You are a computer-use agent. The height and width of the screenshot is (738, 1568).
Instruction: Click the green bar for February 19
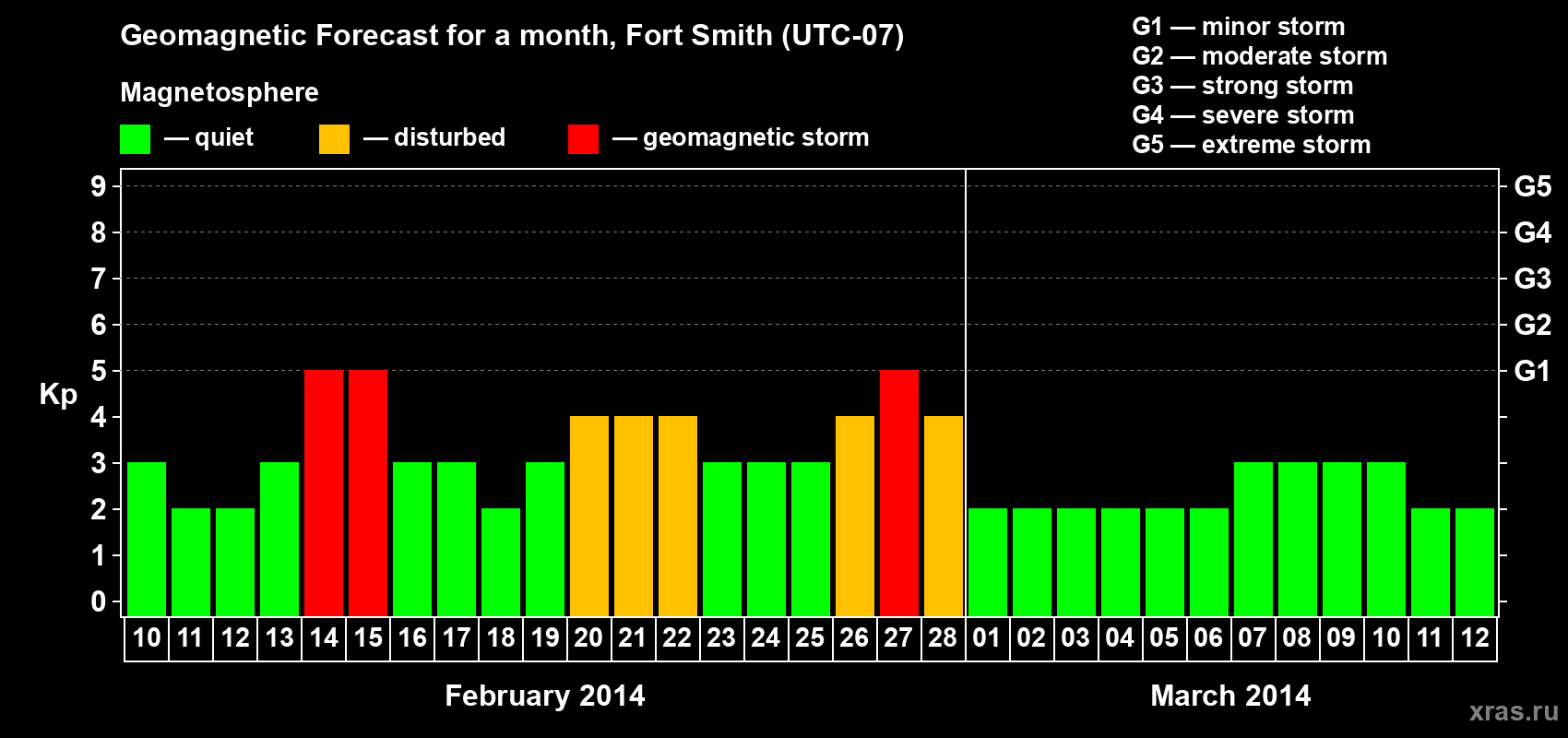coord(545,539)
